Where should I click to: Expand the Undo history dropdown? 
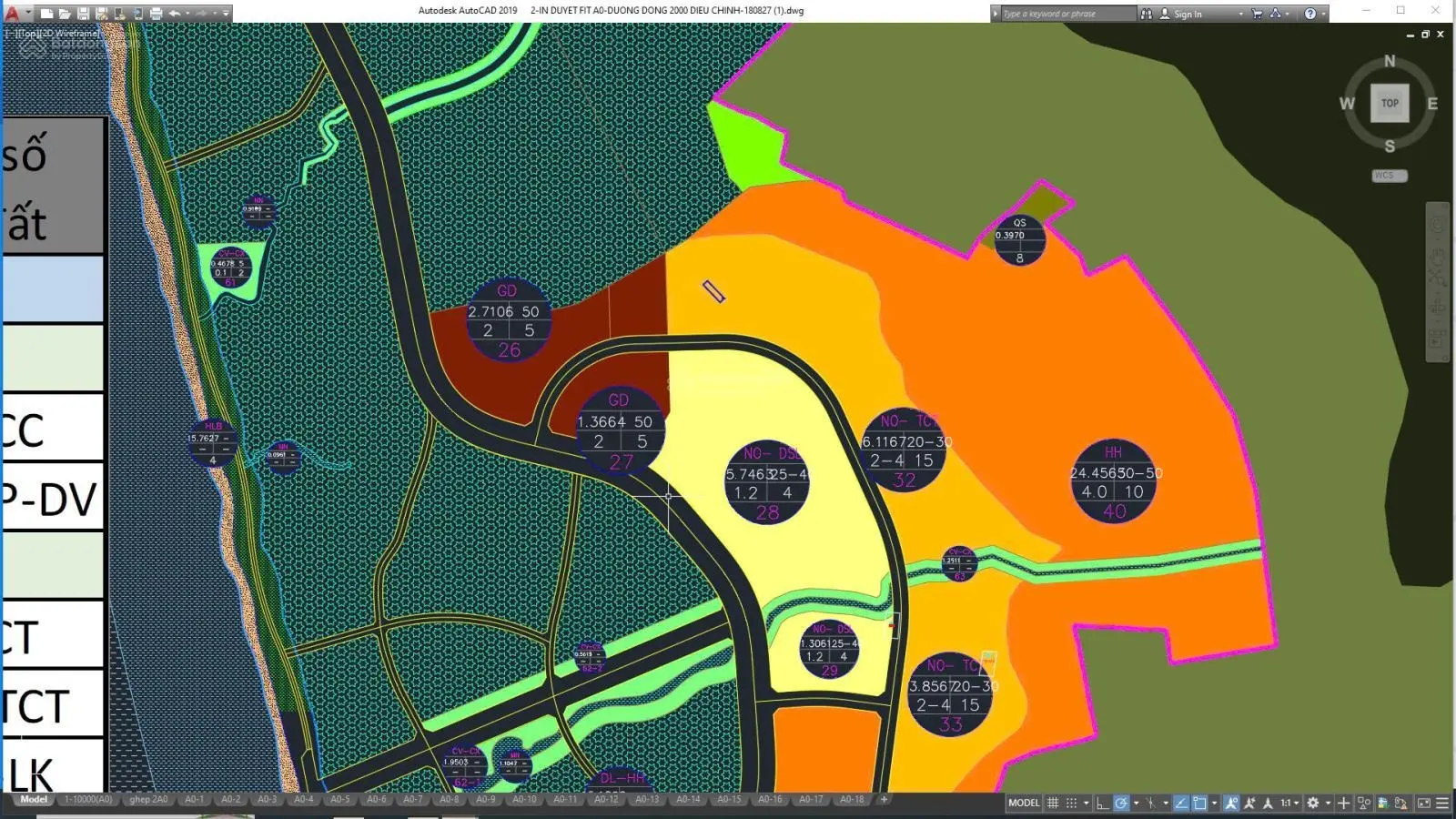point(187,14)
